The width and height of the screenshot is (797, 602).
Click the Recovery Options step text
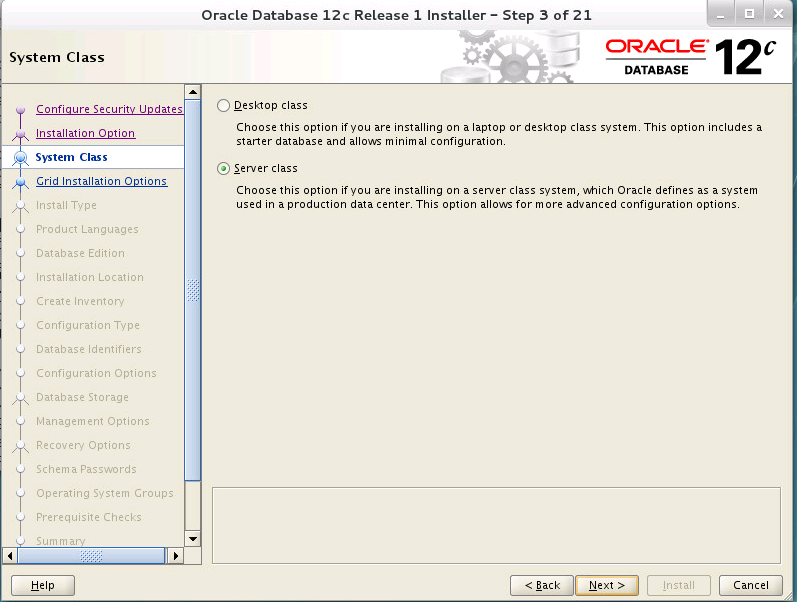[83, 445]
